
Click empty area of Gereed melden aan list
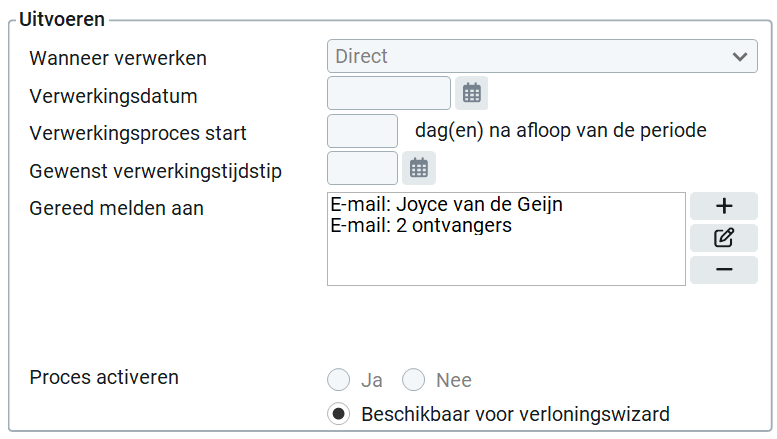[506, 260]
